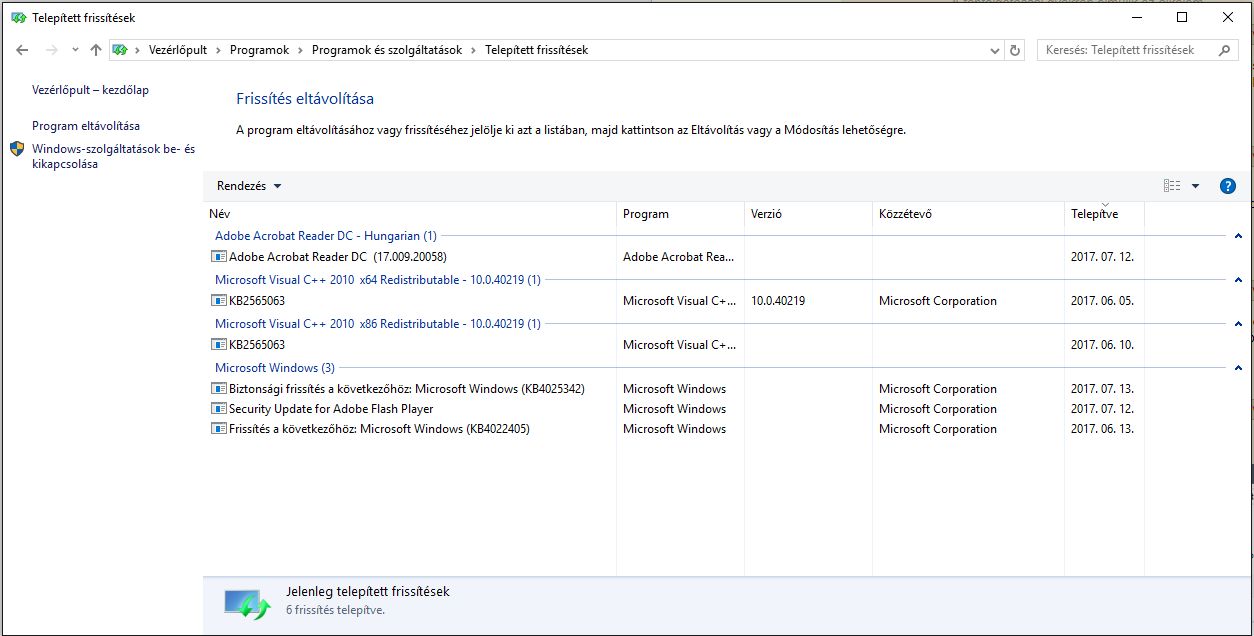Open the recent locations dropdown arrow
Viewport: 1254px width, 636px height.
point(75,50)
